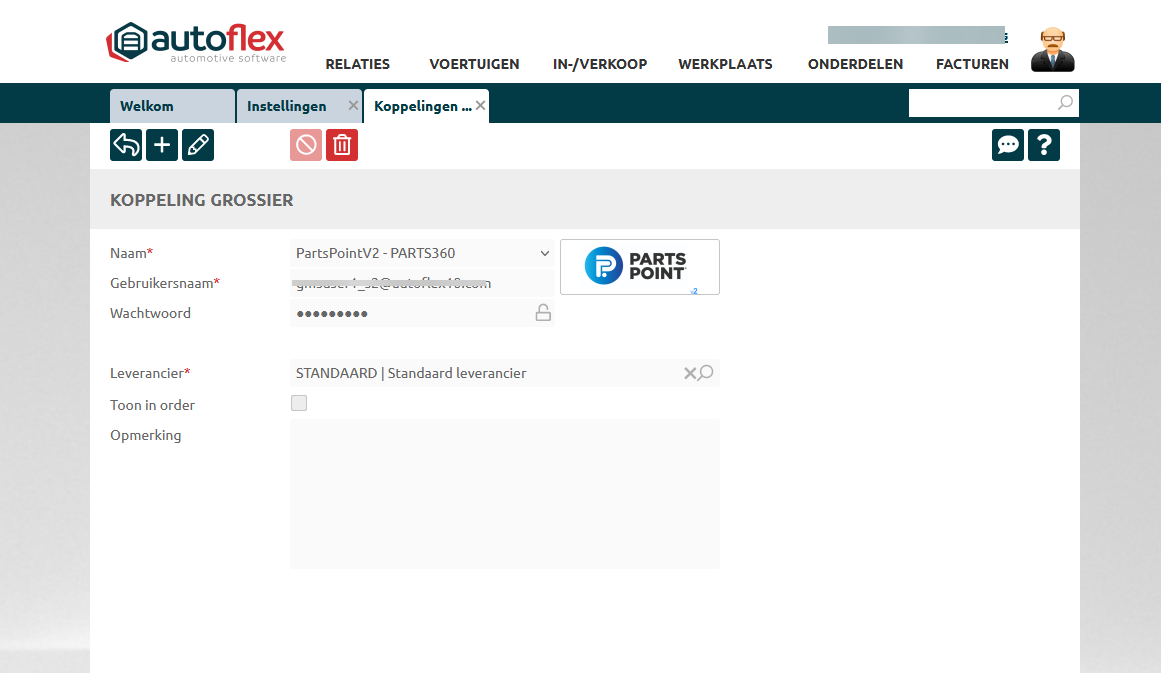Enable the Toon in order checkbox
The image size is (1161, 673).
299,404
